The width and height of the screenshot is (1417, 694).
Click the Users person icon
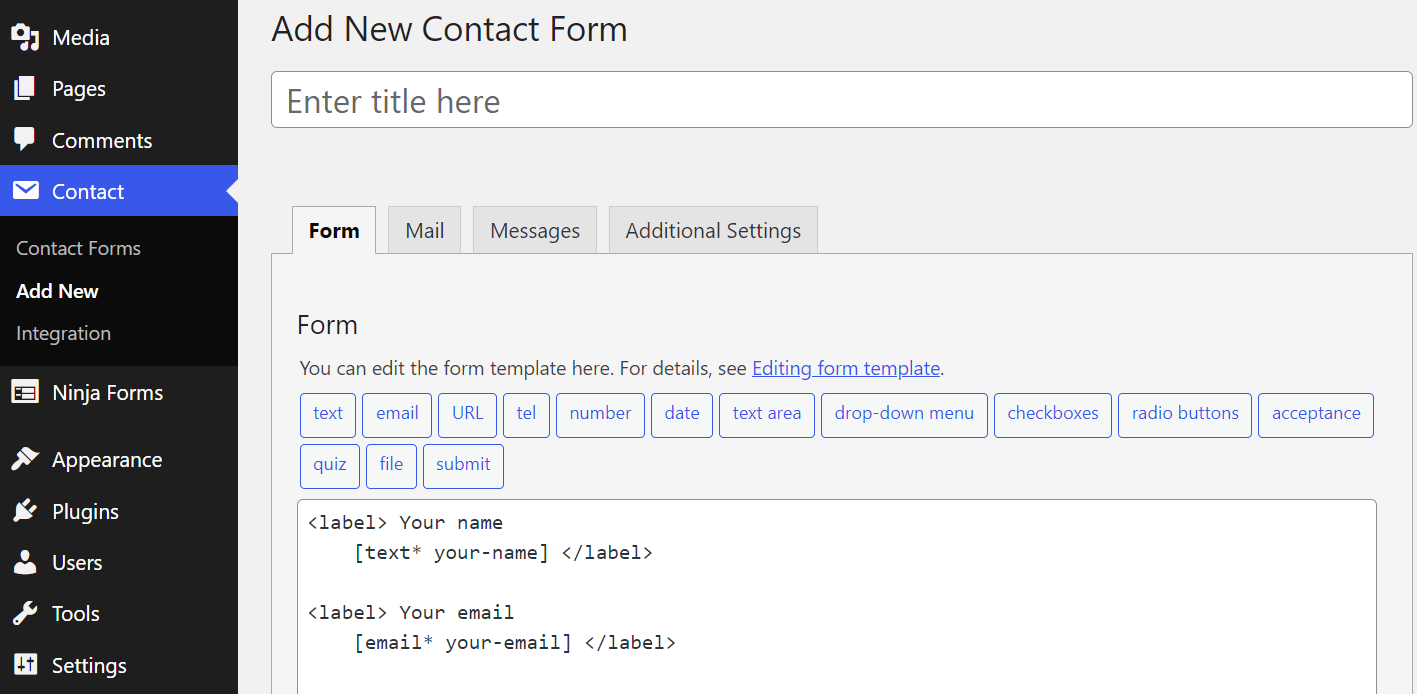(25, 563)
